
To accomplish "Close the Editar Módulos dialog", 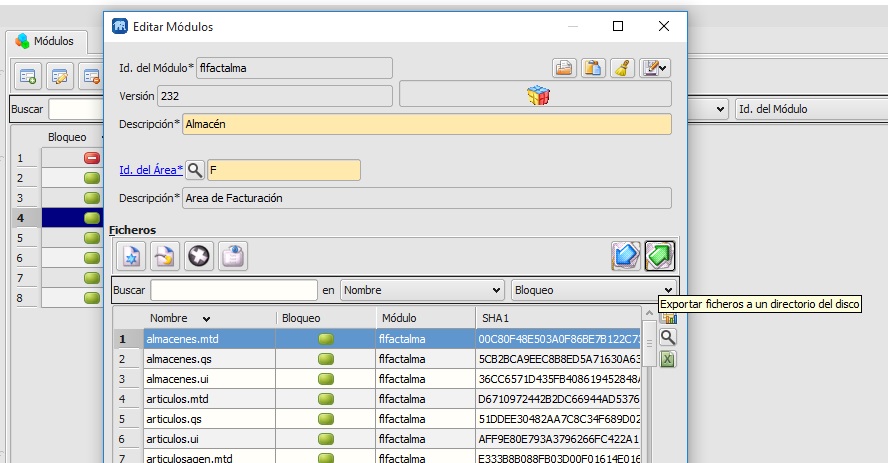I will pos(664,26).
